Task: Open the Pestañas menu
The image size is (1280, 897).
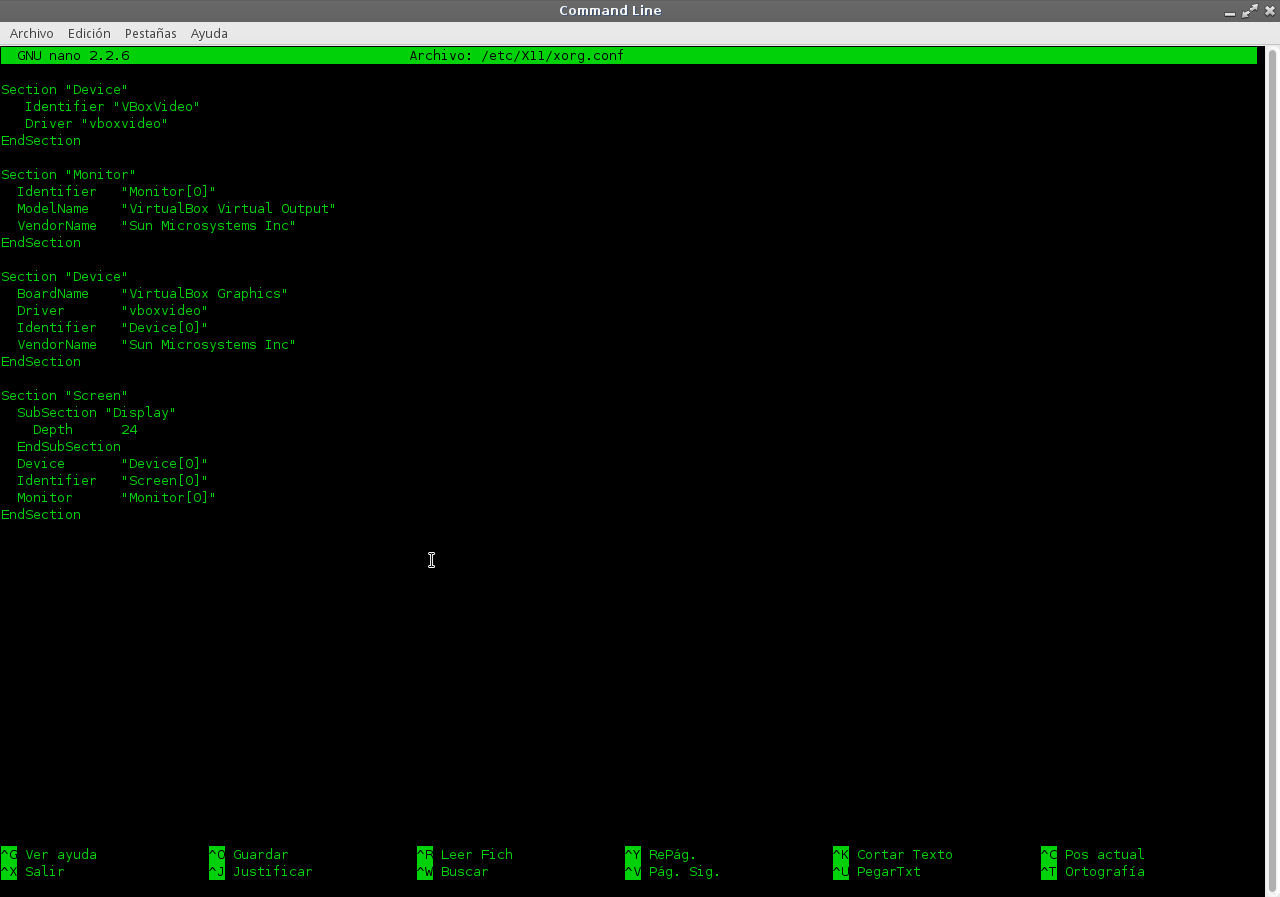Action: pos(150,33)
